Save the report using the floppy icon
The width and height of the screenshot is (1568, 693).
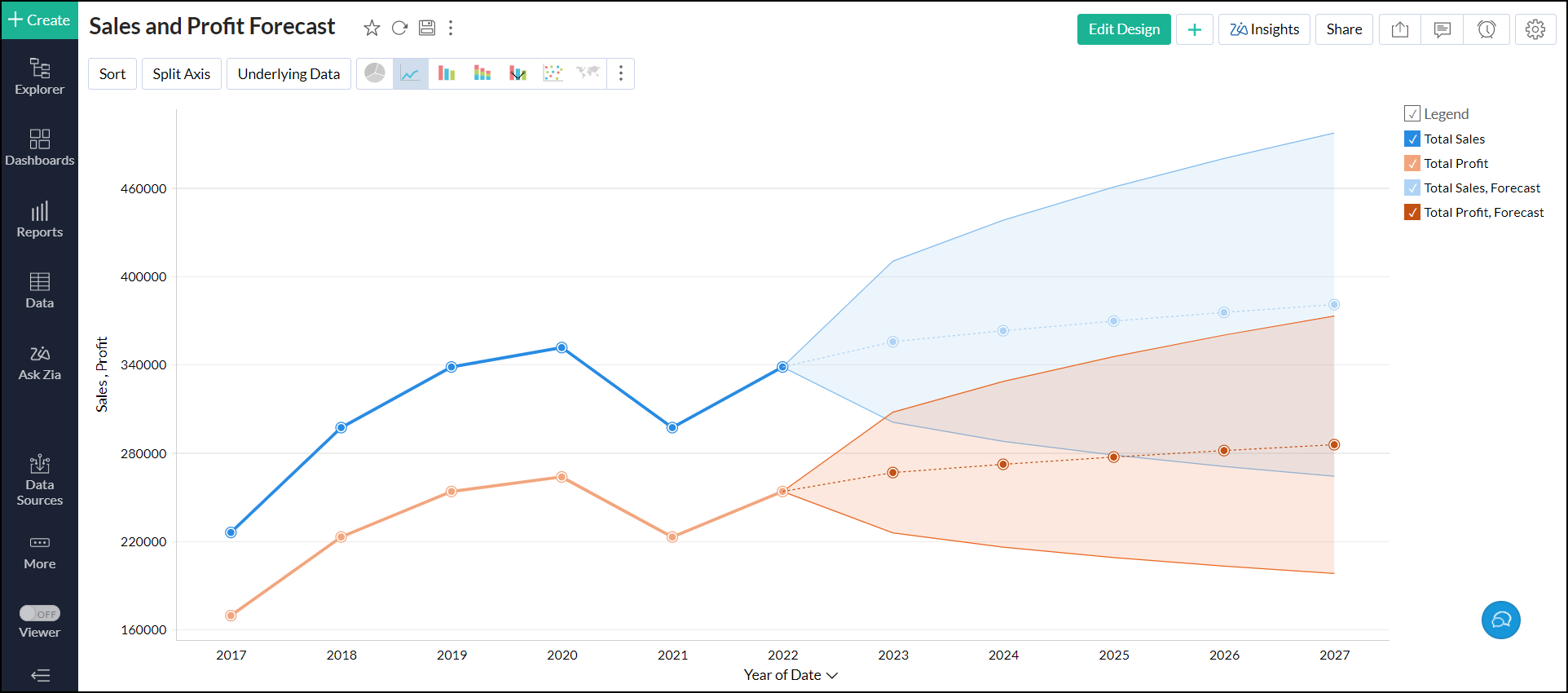coord(427,29)
